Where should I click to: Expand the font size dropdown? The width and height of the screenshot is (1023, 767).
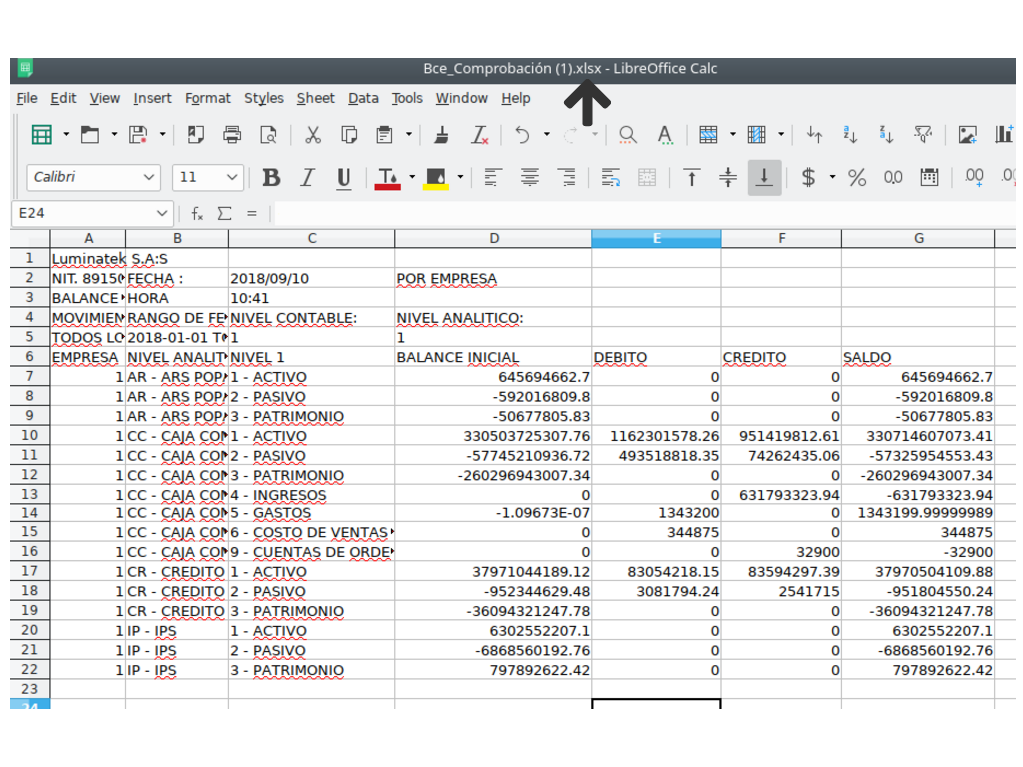pyautogui.click(x=233, y=178)
